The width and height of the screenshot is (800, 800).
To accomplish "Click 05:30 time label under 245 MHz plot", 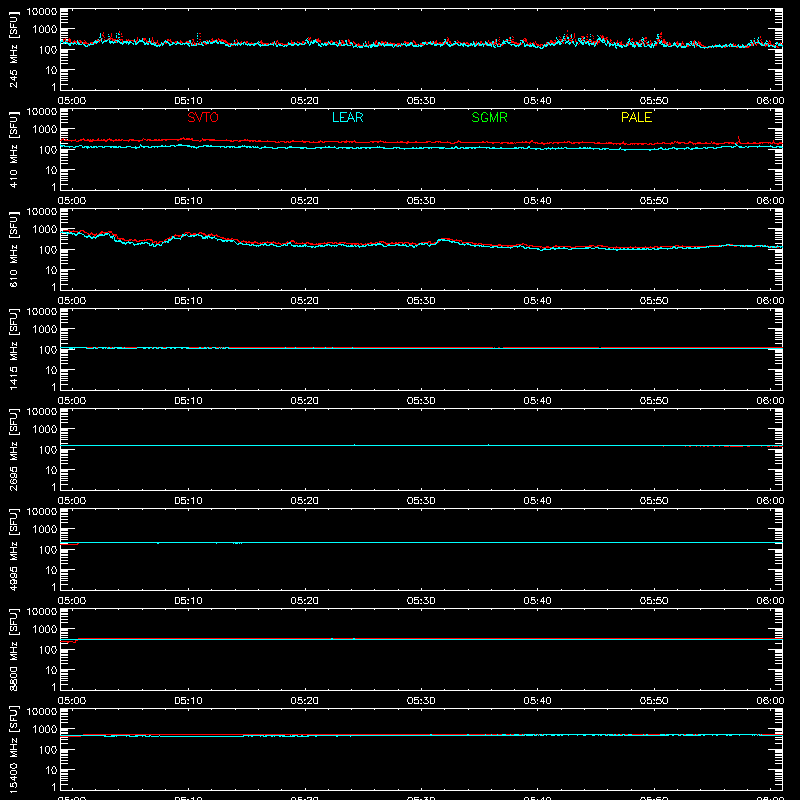I will (x=421, y=101).
